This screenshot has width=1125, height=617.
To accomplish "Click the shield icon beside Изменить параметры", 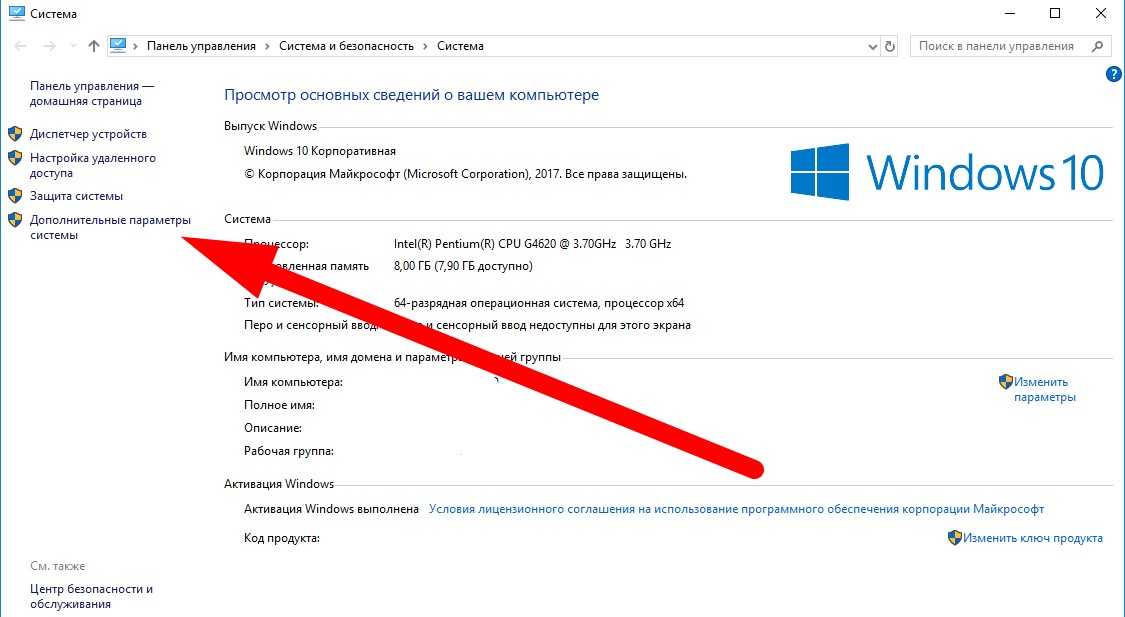I will coord(1005,382).
